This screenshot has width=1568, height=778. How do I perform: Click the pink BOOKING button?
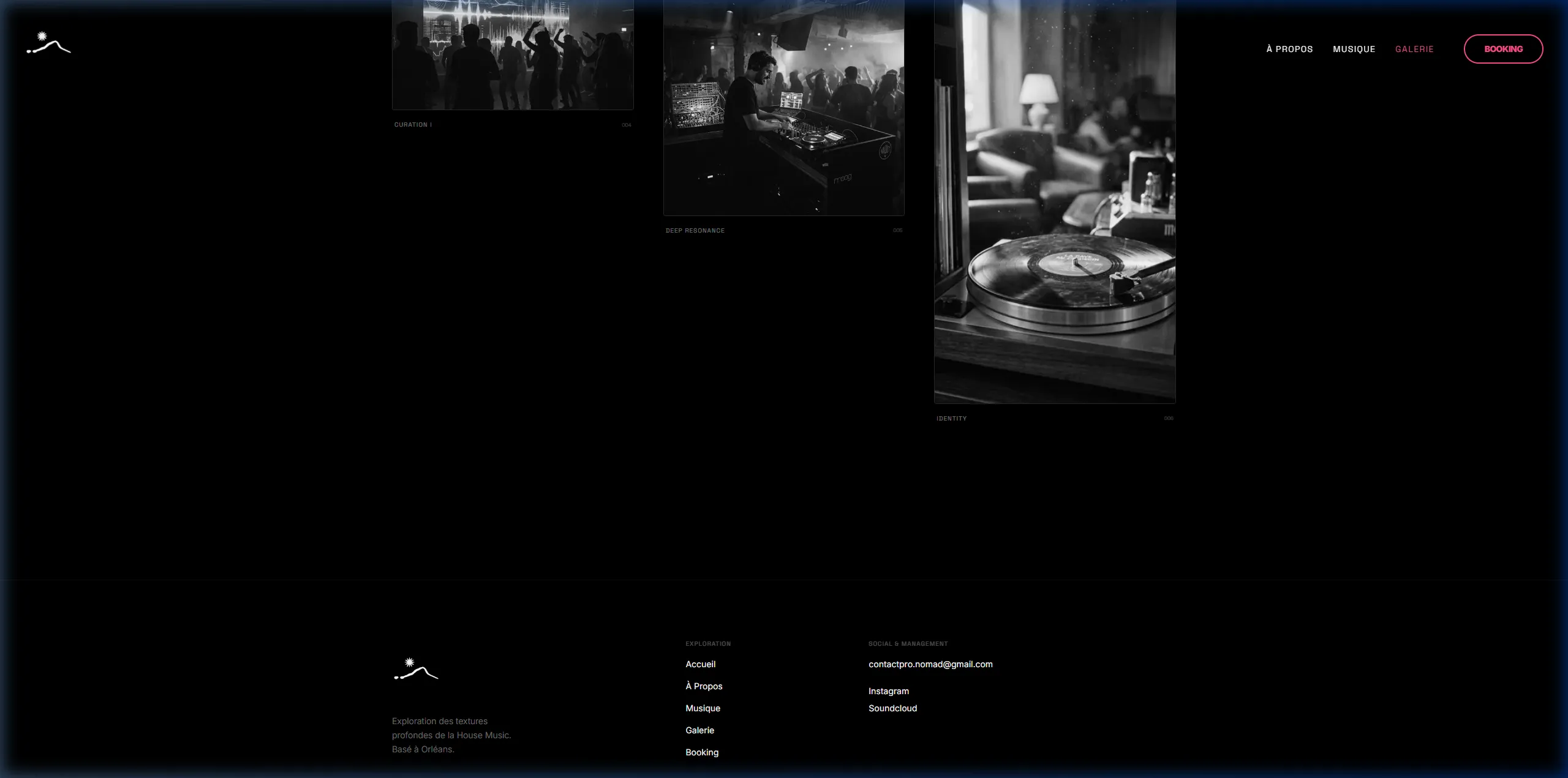point(1503,49)
